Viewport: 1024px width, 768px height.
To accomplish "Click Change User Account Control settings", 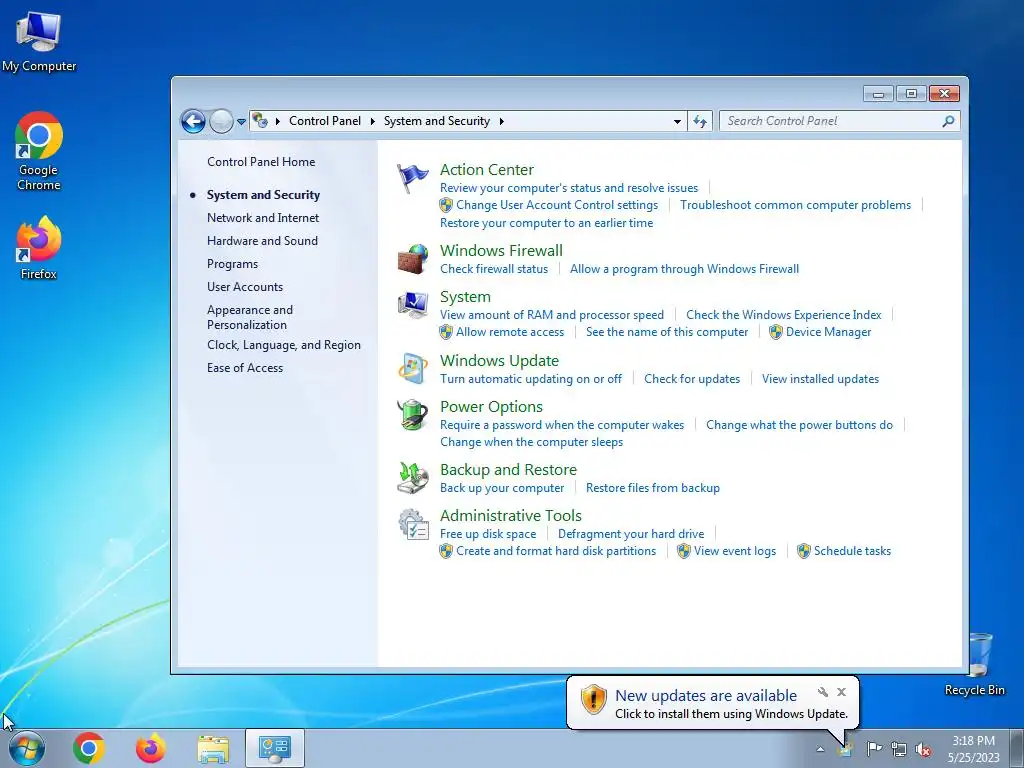I will pos(557,205).
